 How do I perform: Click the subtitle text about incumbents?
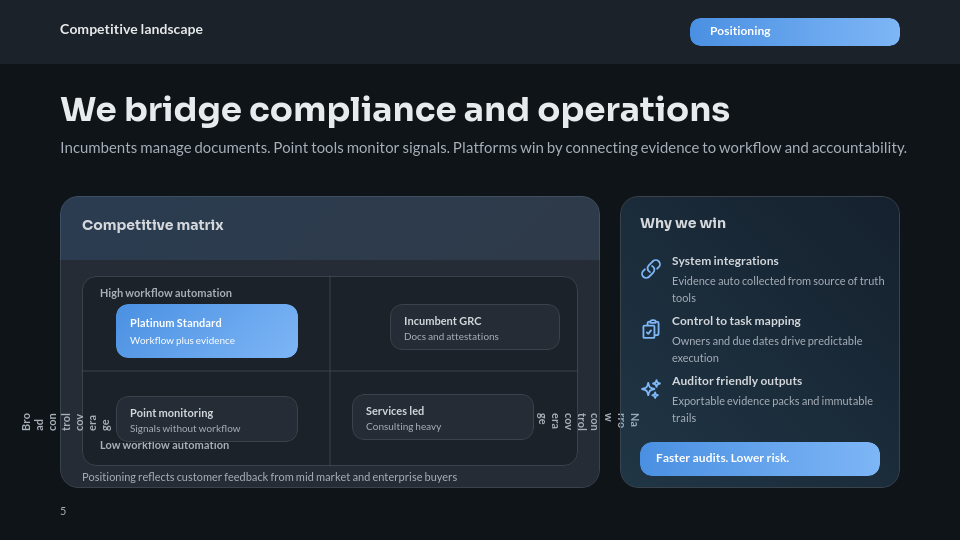click(483, 149)
